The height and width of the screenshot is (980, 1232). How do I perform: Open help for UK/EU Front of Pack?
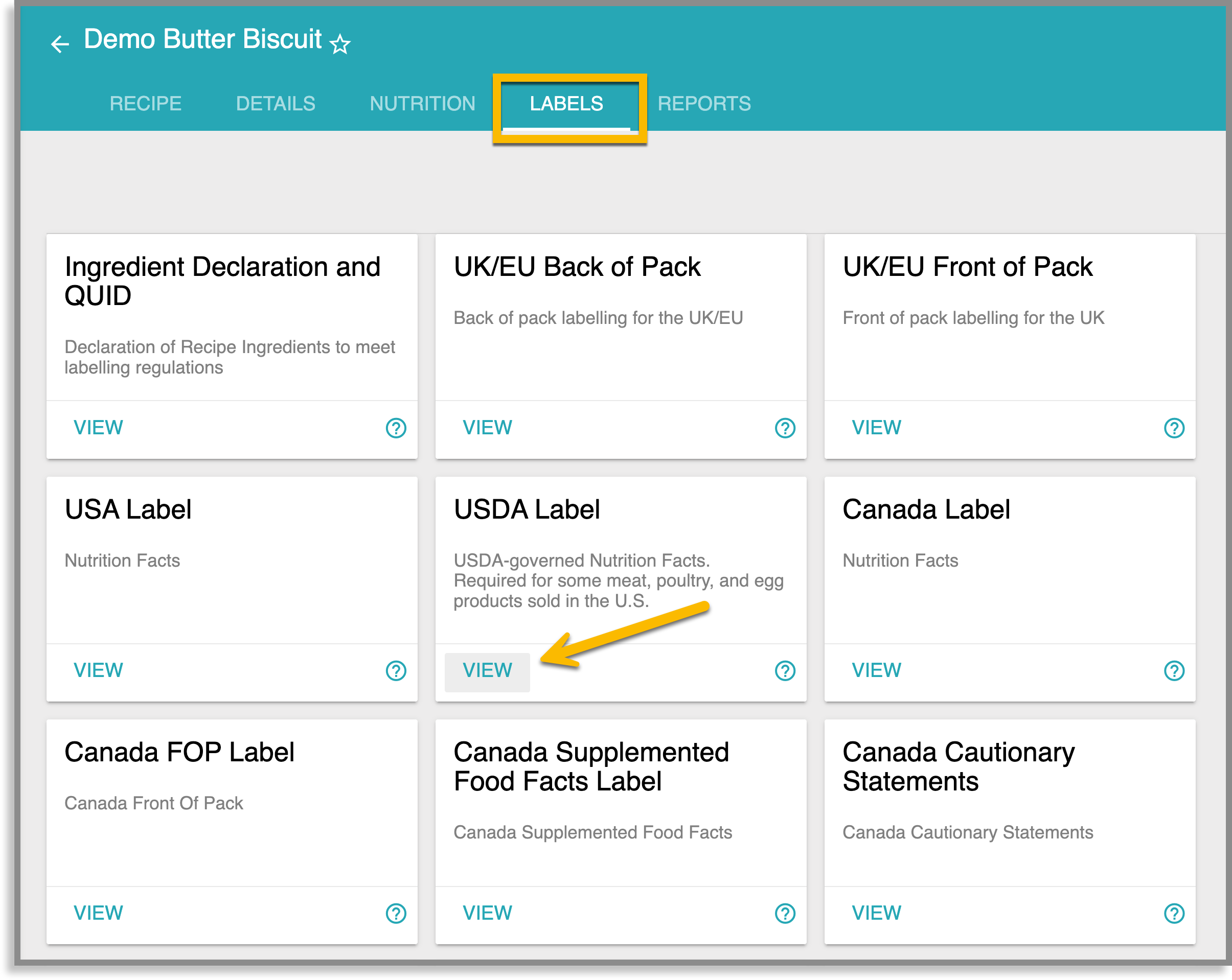1173,428
